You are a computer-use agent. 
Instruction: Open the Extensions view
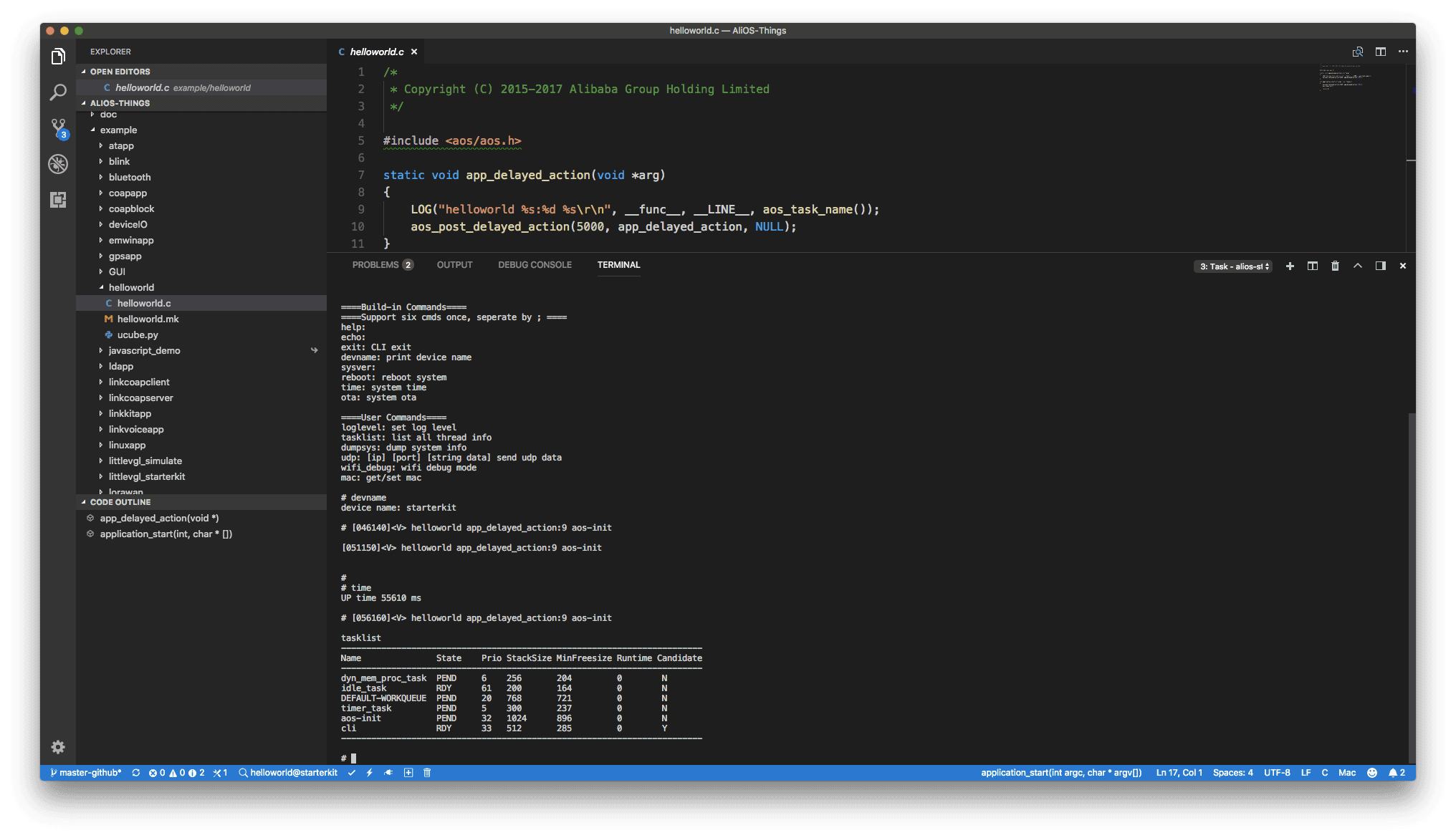[58, 200]
